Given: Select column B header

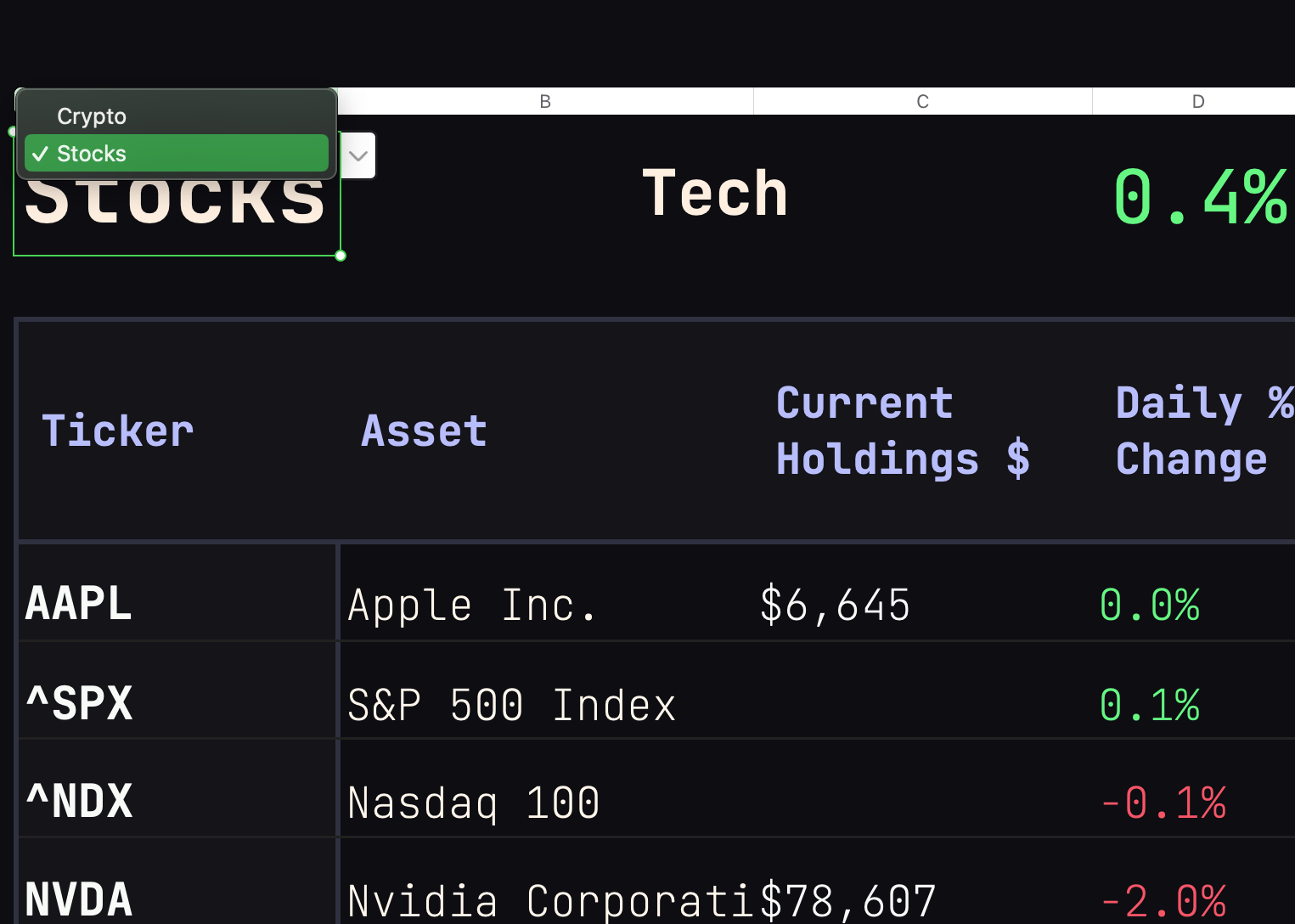Looking at the screenshot, I should coord(545,102).
